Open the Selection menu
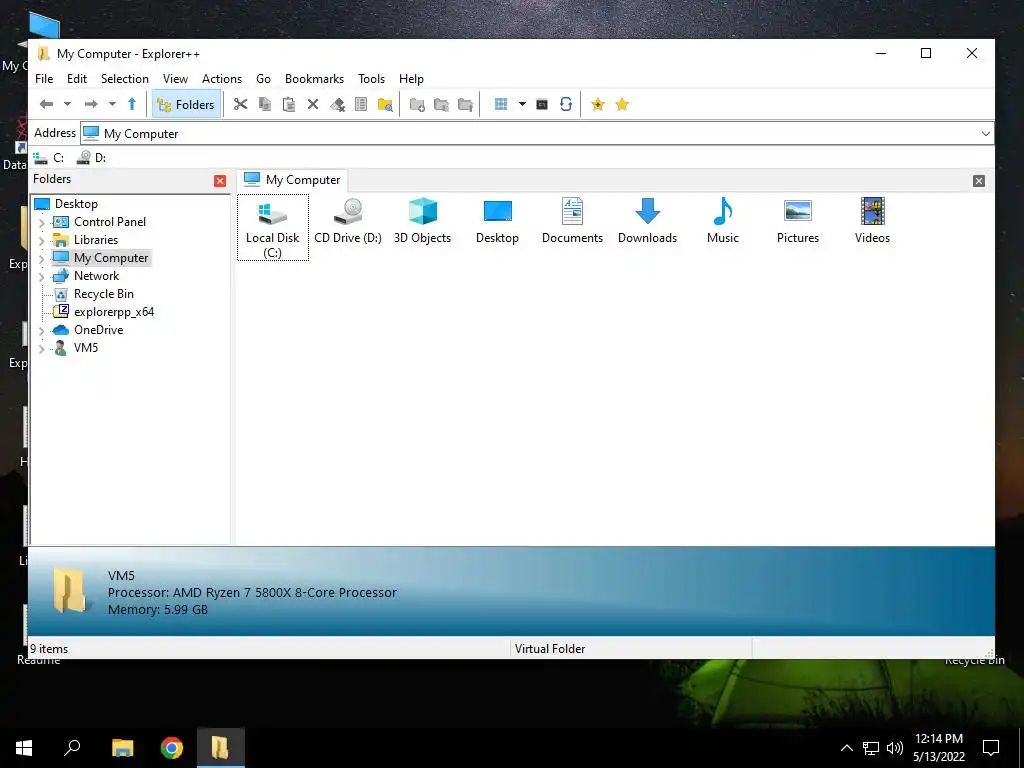This screenshot has width=1024, height=768. click(125, 79)
